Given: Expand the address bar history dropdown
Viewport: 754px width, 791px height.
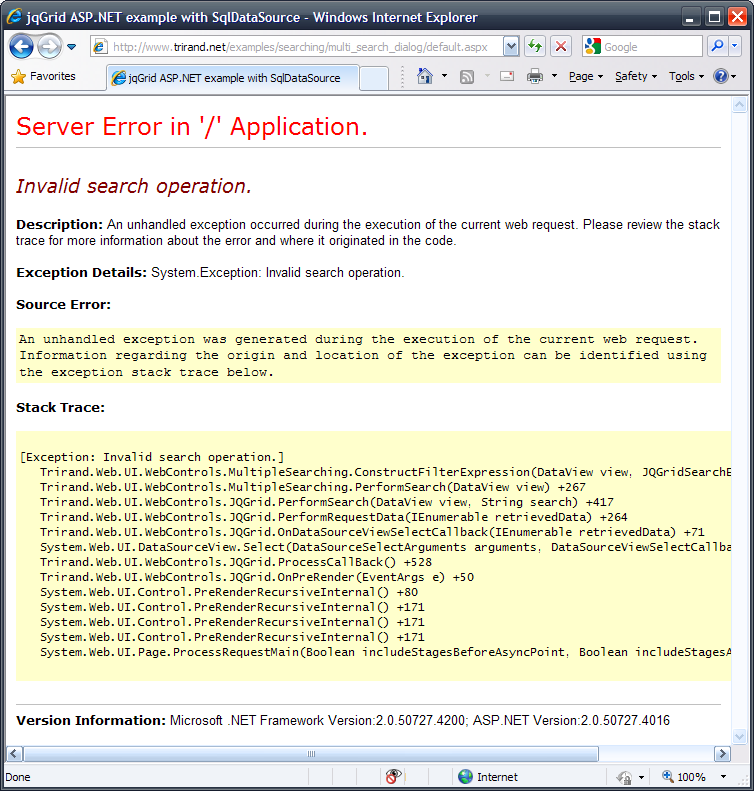Looking at the screenshot, I should 511,46.
